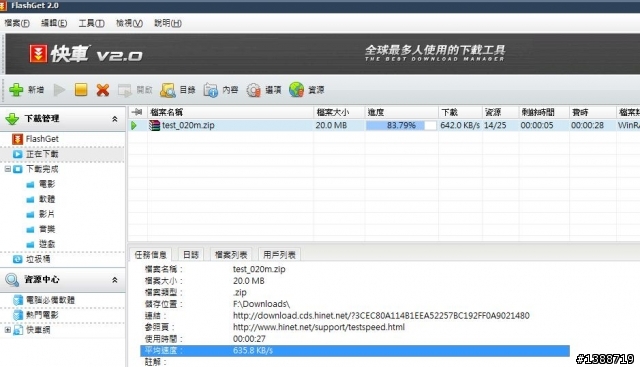Switch to the 日誌 log tab

click(191, 255)
